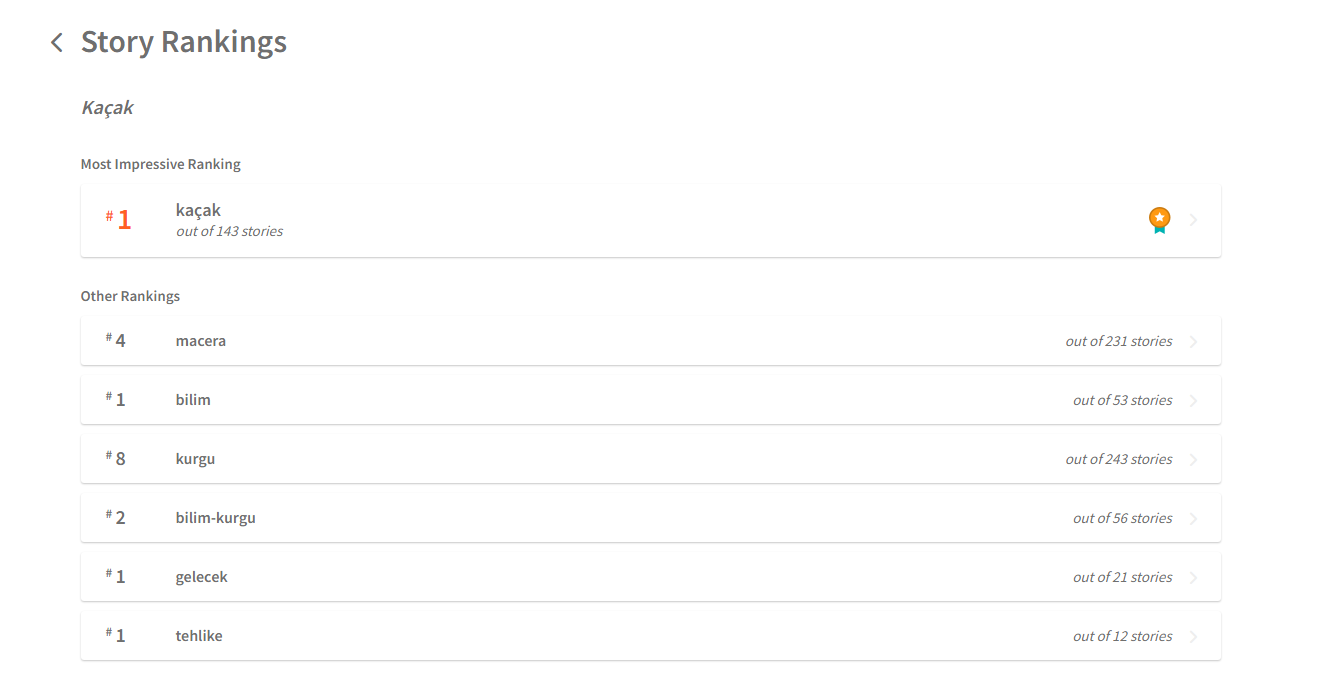
Task: Click the Kaçak story title
Action: pyautogui.click(x=107, y=108)
